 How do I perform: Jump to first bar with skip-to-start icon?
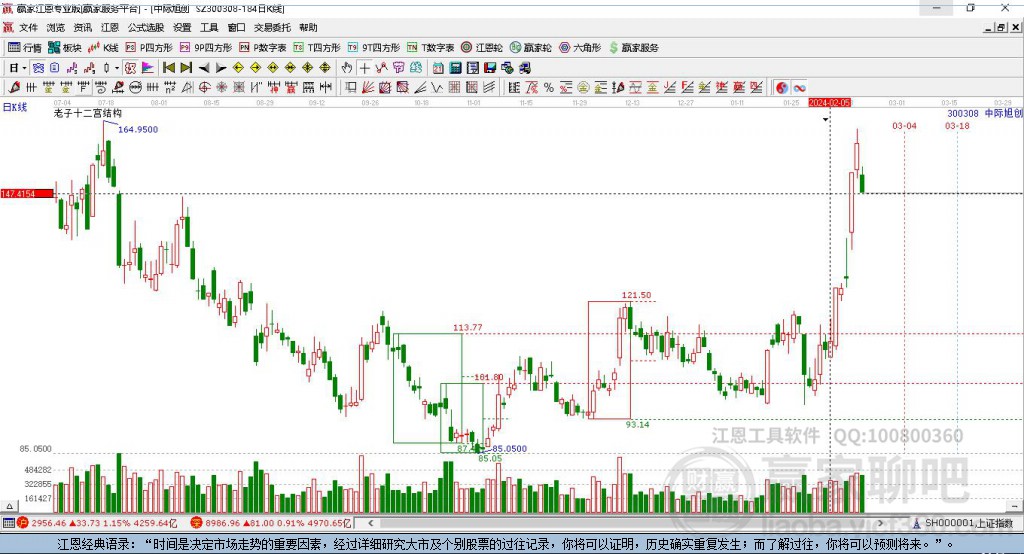pos(168,67)
